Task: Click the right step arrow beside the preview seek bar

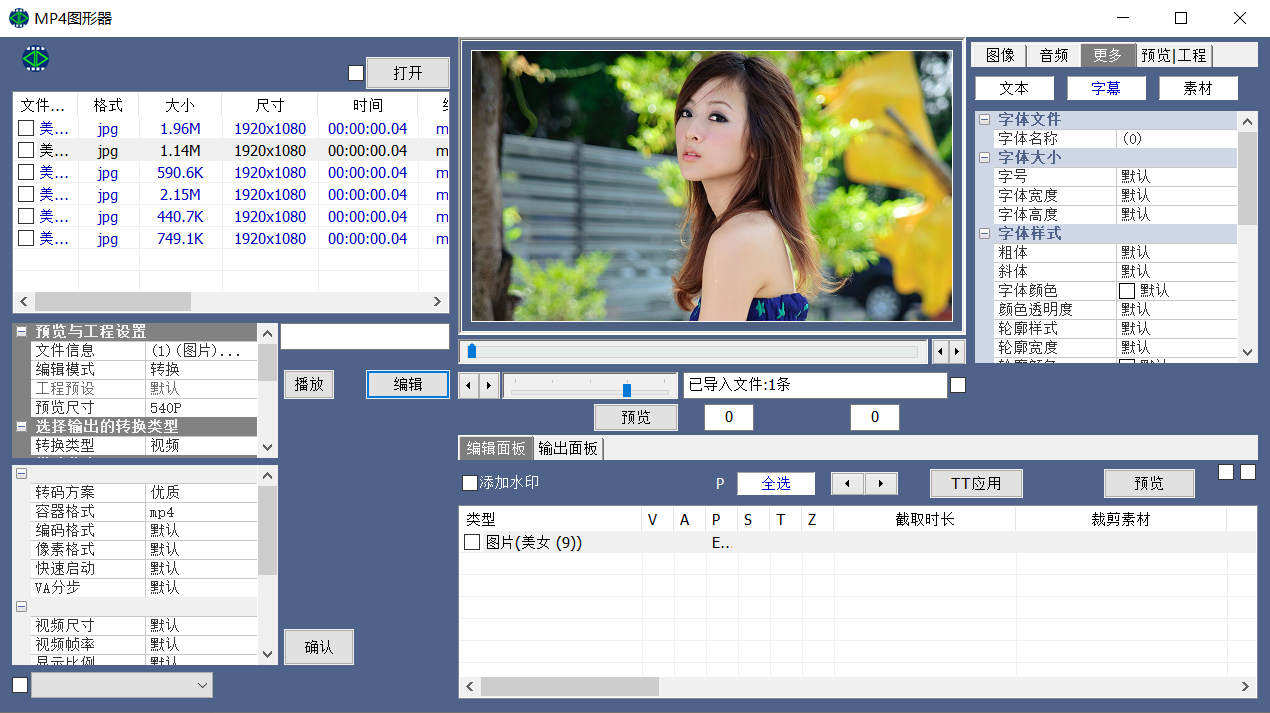Action: (x=957, y=352)
